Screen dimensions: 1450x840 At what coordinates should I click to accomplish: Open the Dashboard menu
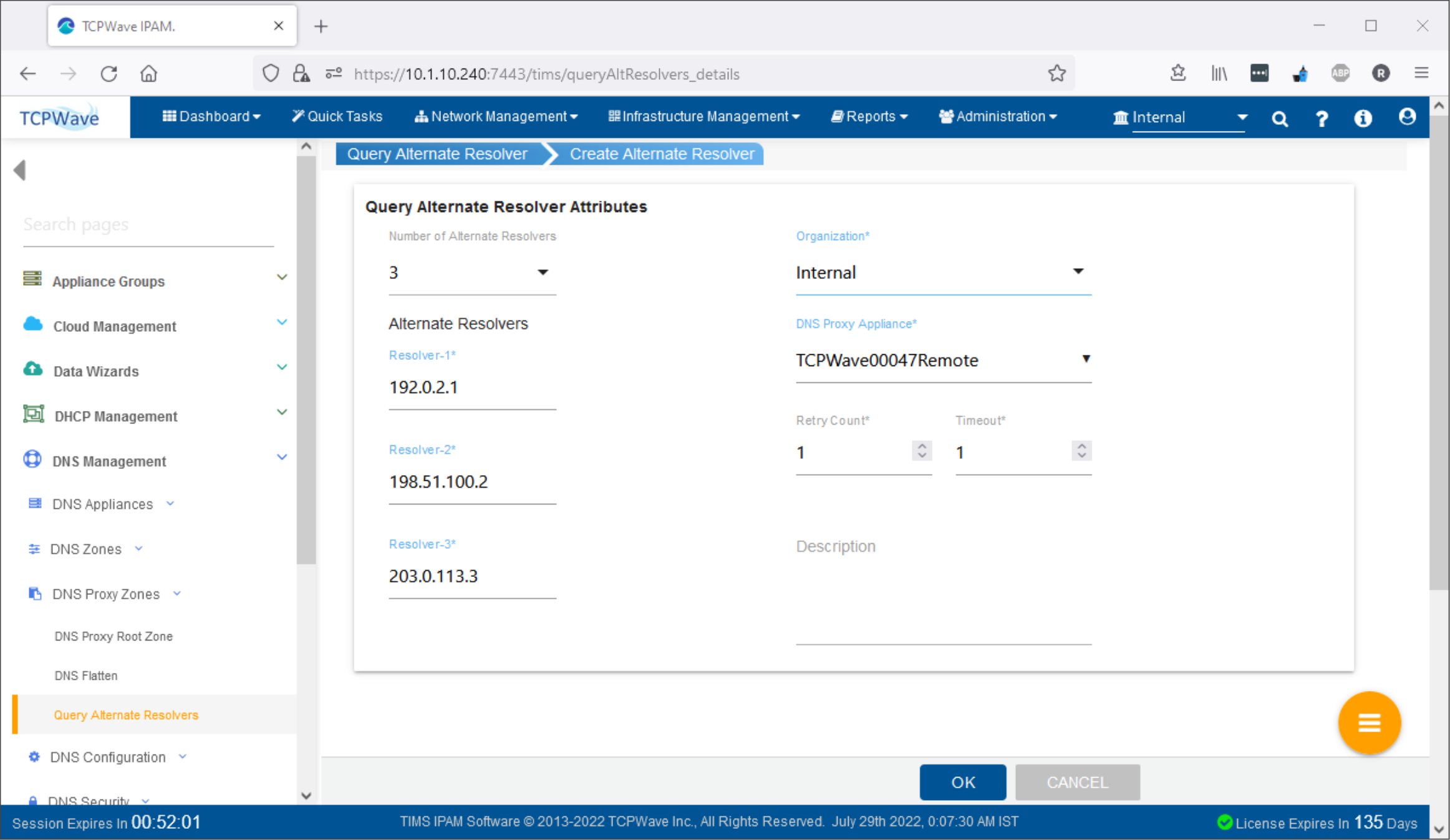coord(211,117)
